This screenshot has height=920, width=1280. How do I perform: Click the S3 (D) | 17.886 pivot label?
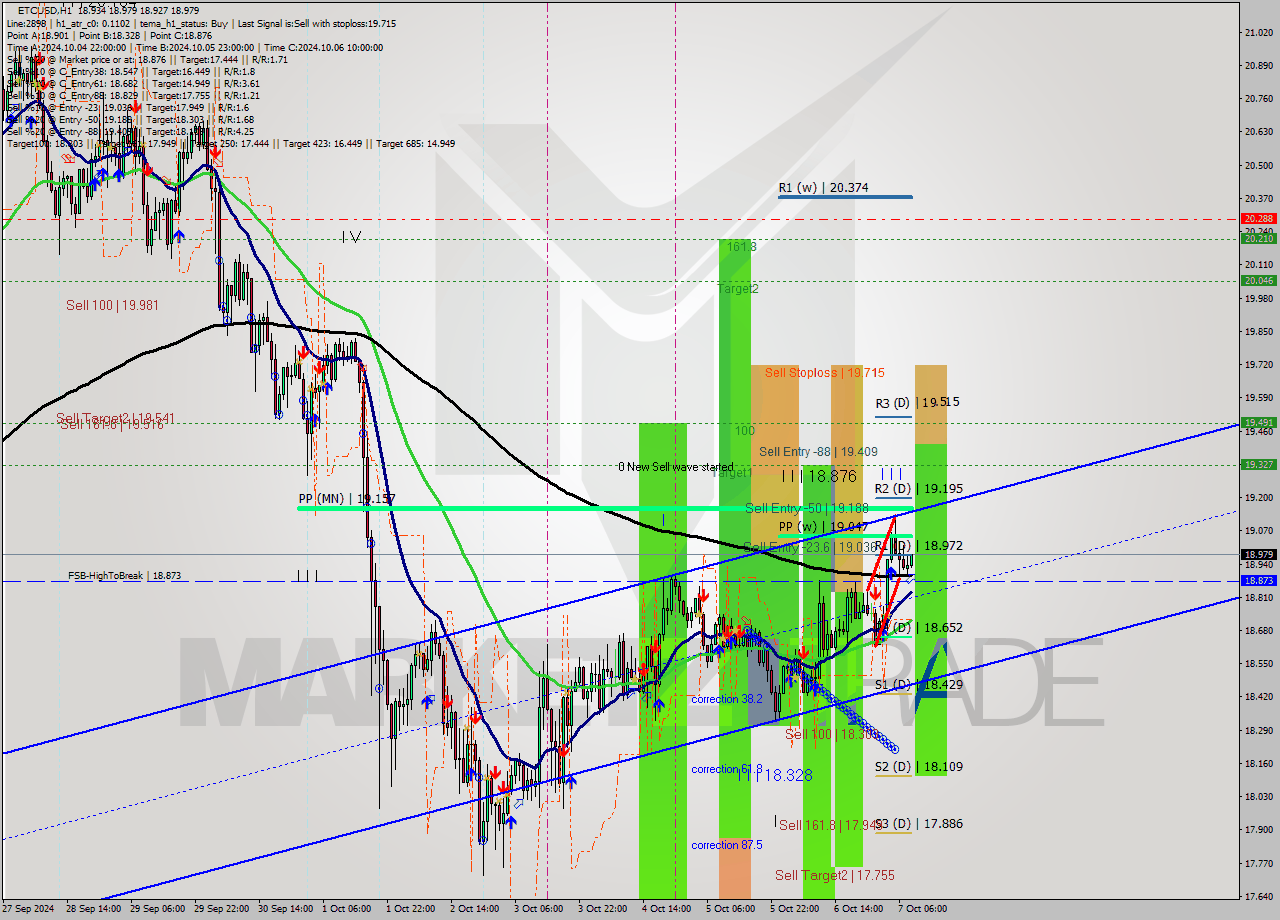[x=919, y=823]
